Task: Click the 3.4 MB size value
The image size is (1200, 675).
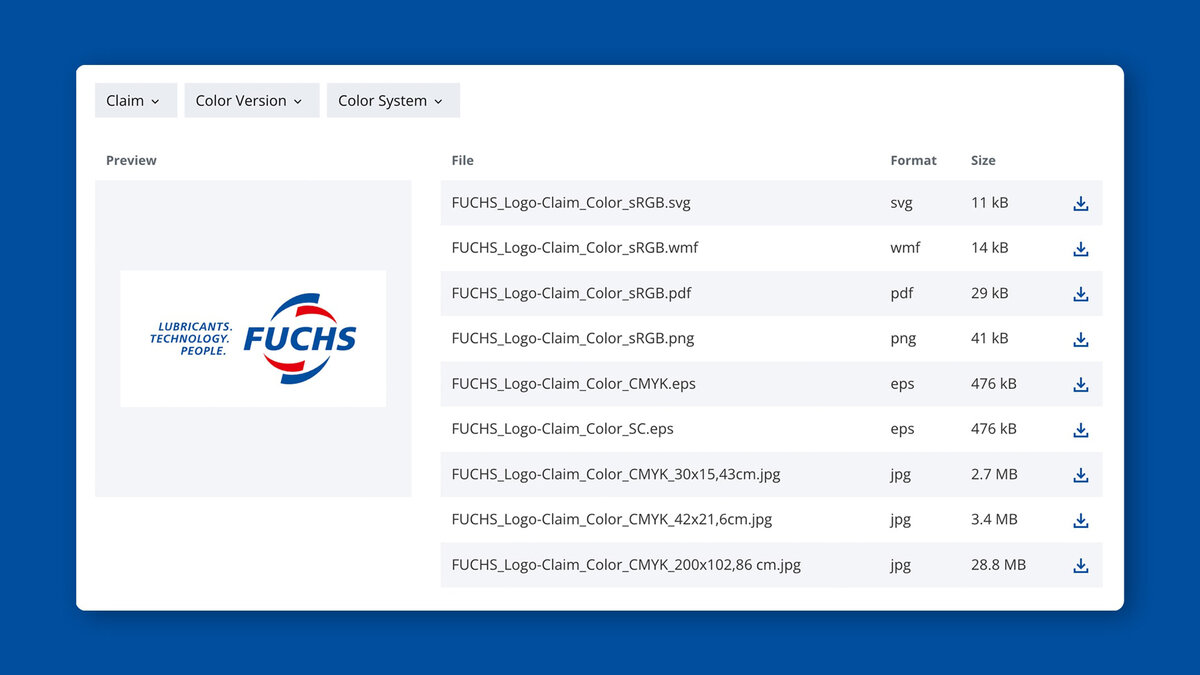Action: click(994, 520)
